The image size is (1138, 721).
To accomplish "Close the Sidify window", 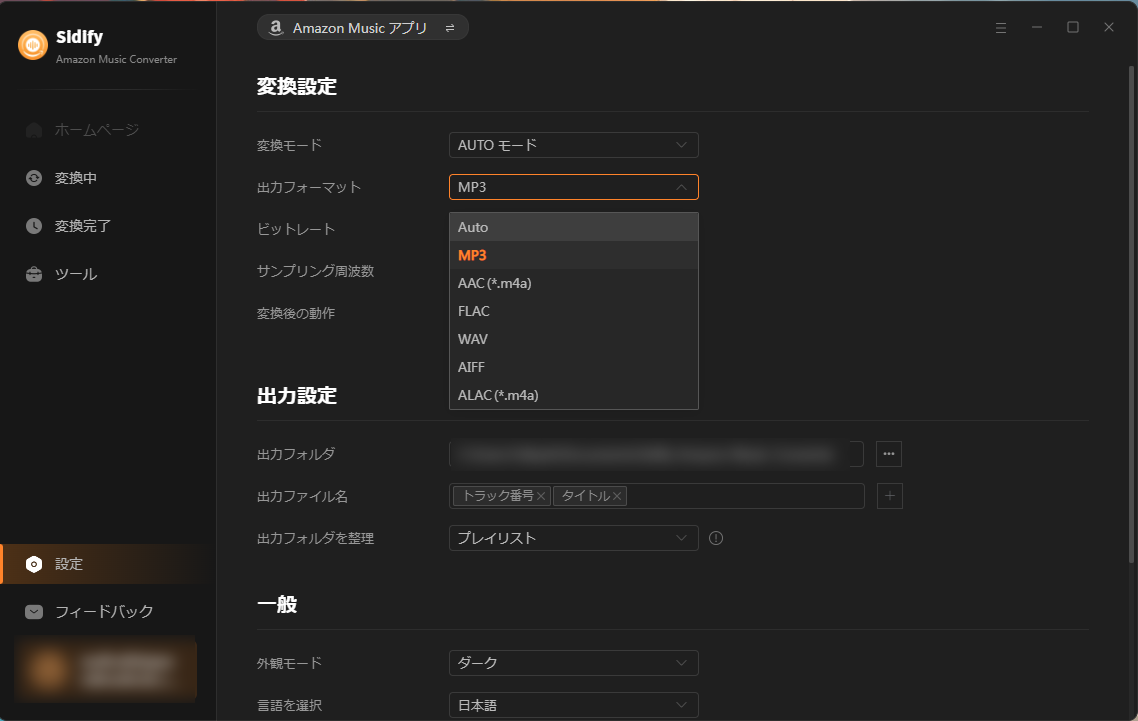I will [x=1109, y=28].
